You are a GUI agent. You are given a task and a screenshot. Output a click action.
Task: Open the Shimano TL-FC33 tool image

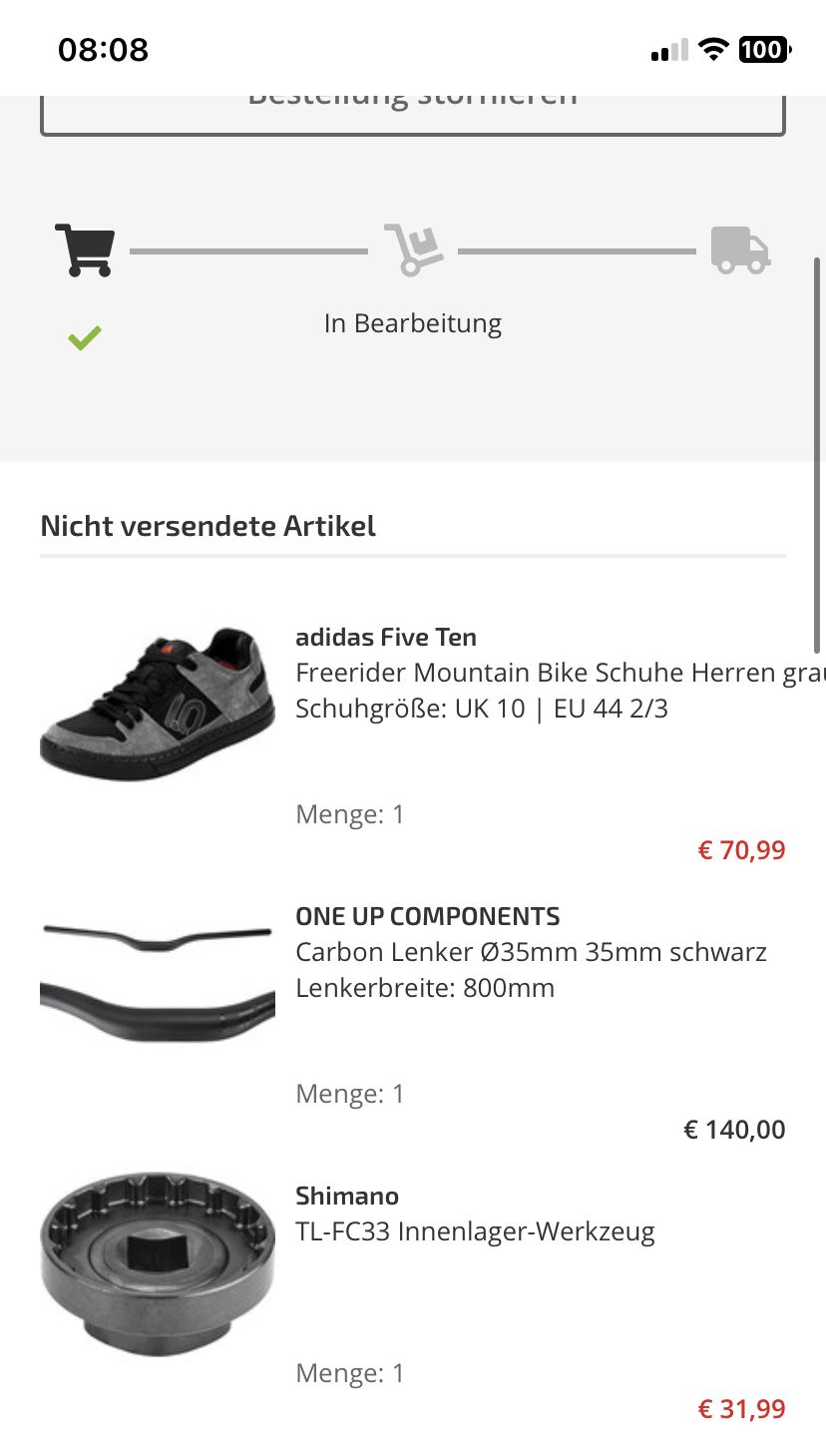coord(158,1263)
